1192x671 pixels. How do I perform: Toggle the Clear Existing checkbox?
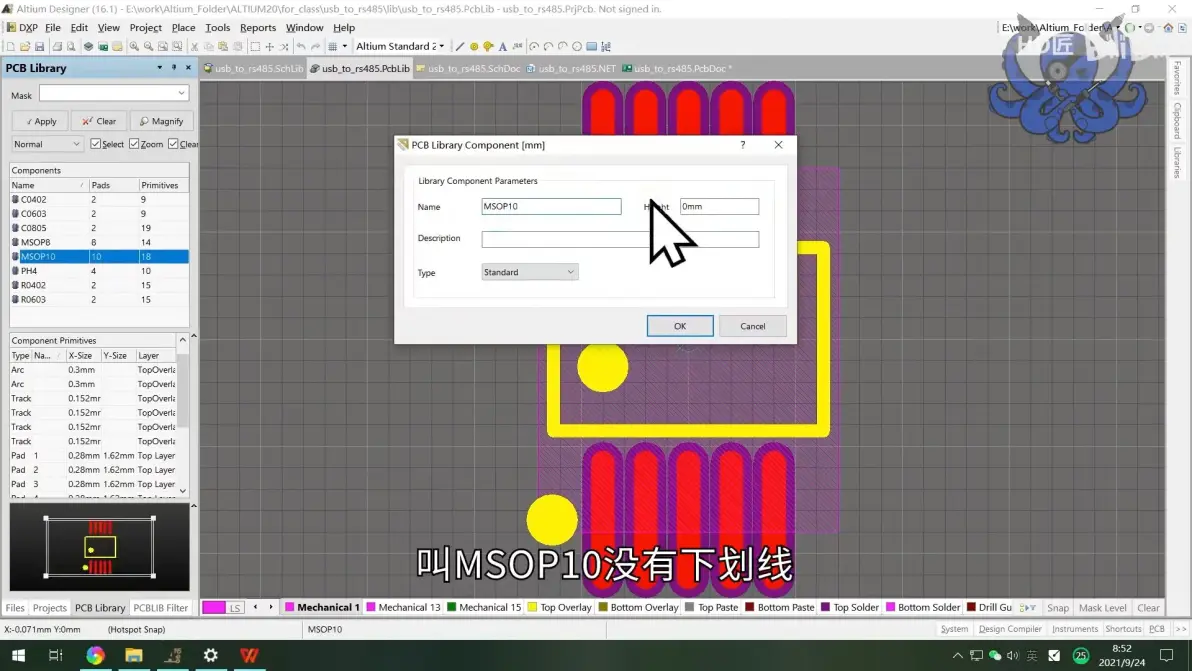173,144
